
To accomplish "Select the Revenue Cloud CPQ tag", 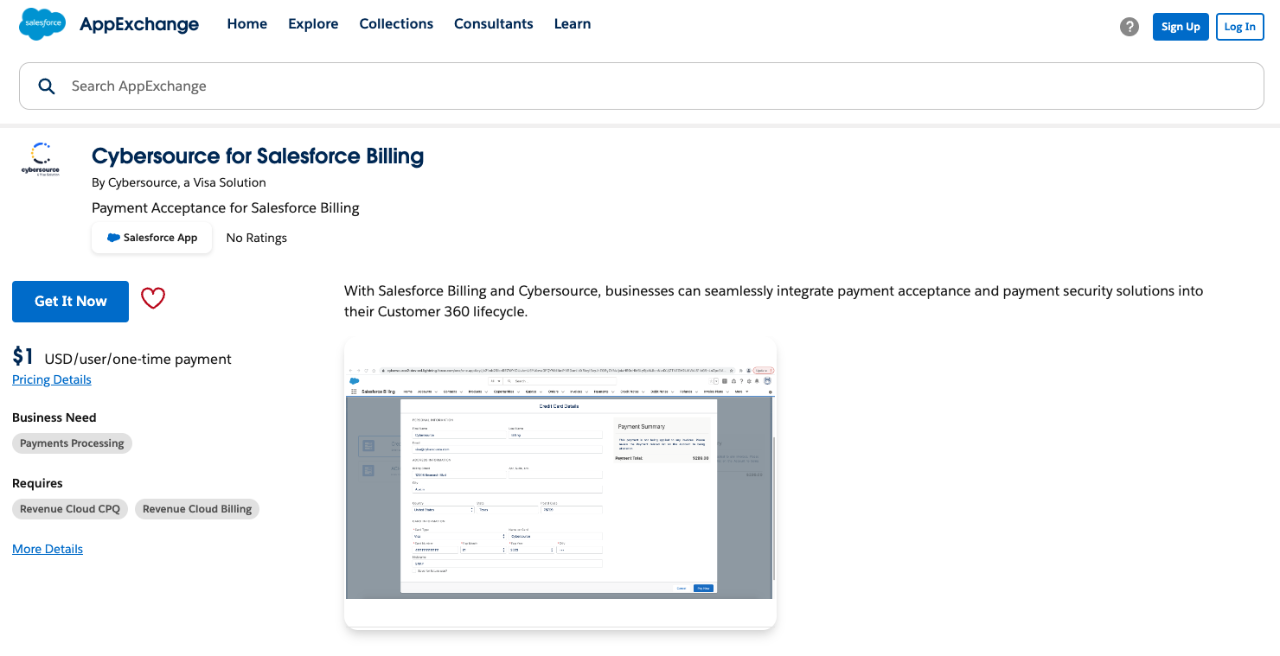I will coord(70,509).
